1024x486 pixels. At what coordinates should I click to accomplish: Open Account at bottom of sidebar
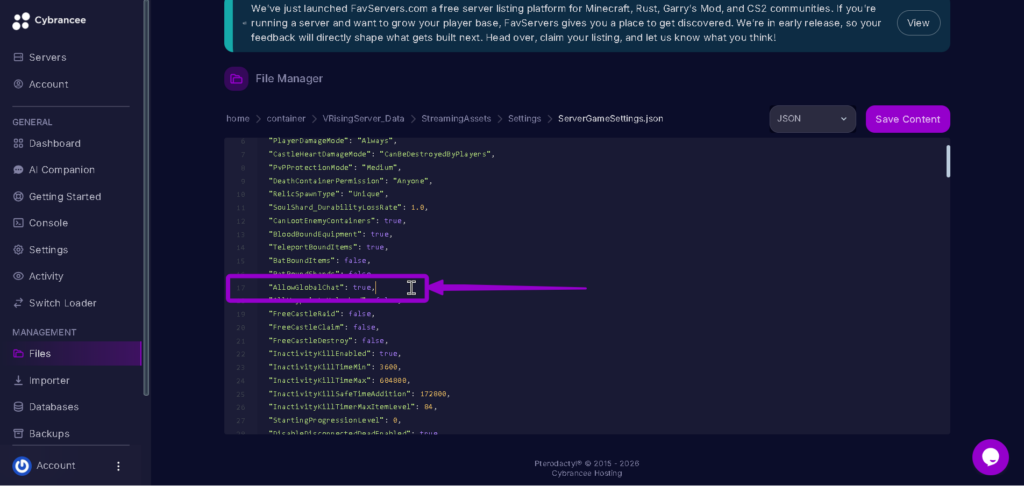point(56,466)
